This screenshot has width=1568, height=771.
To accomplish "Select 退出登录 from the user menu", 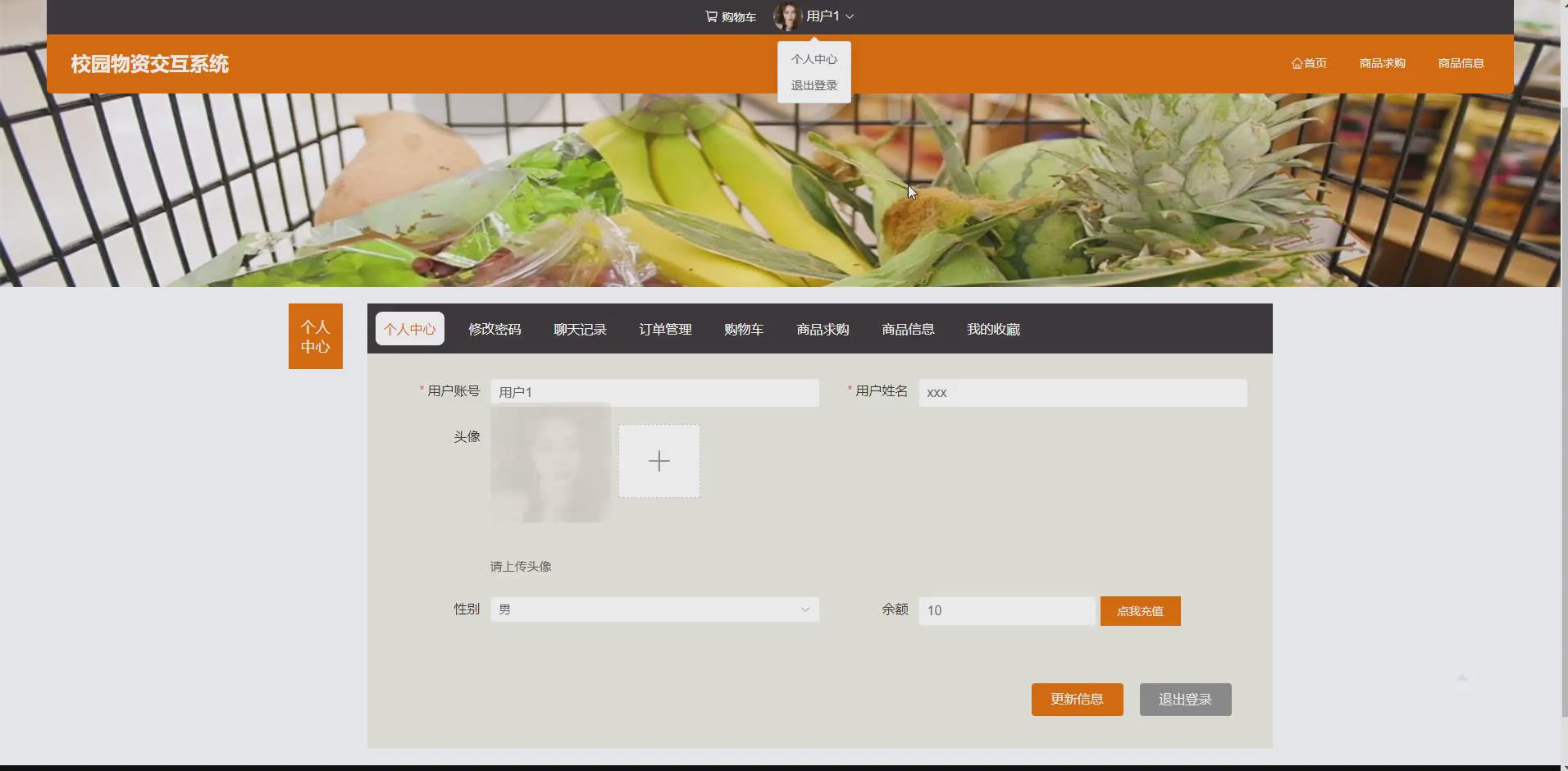I will (814, 84).
